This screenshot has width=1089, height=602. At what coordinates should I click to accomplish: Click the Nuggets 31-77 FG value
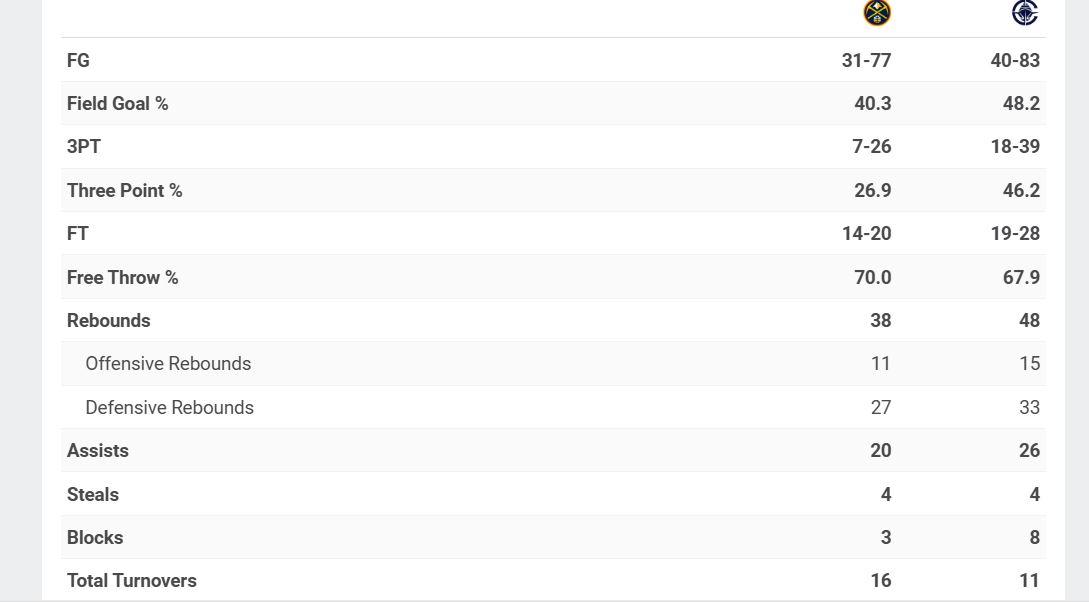[866, 60]
